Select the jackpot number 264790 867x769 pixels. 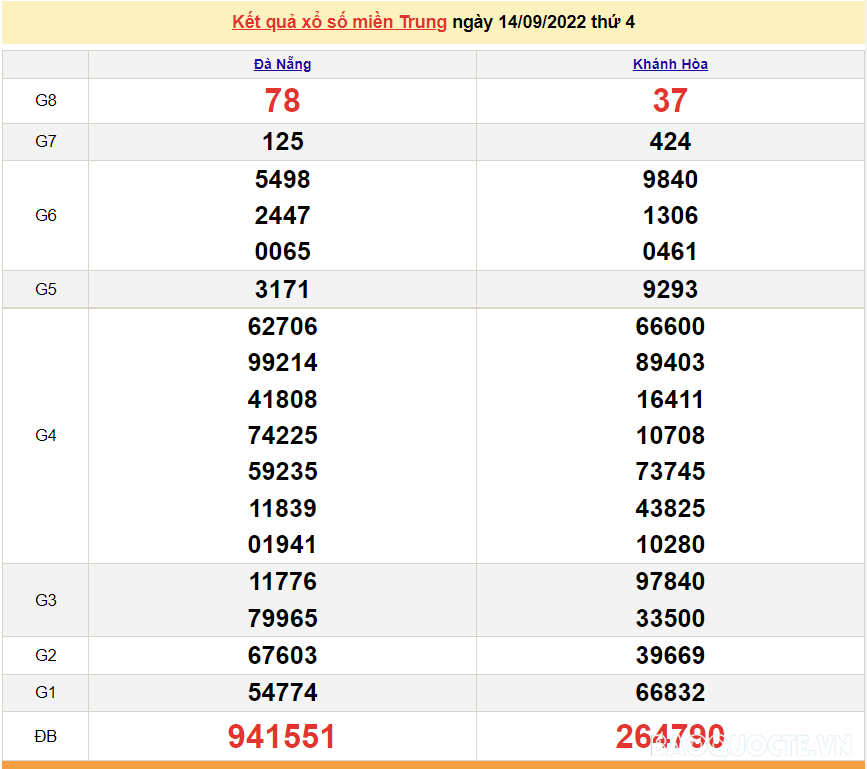point(669,736)
